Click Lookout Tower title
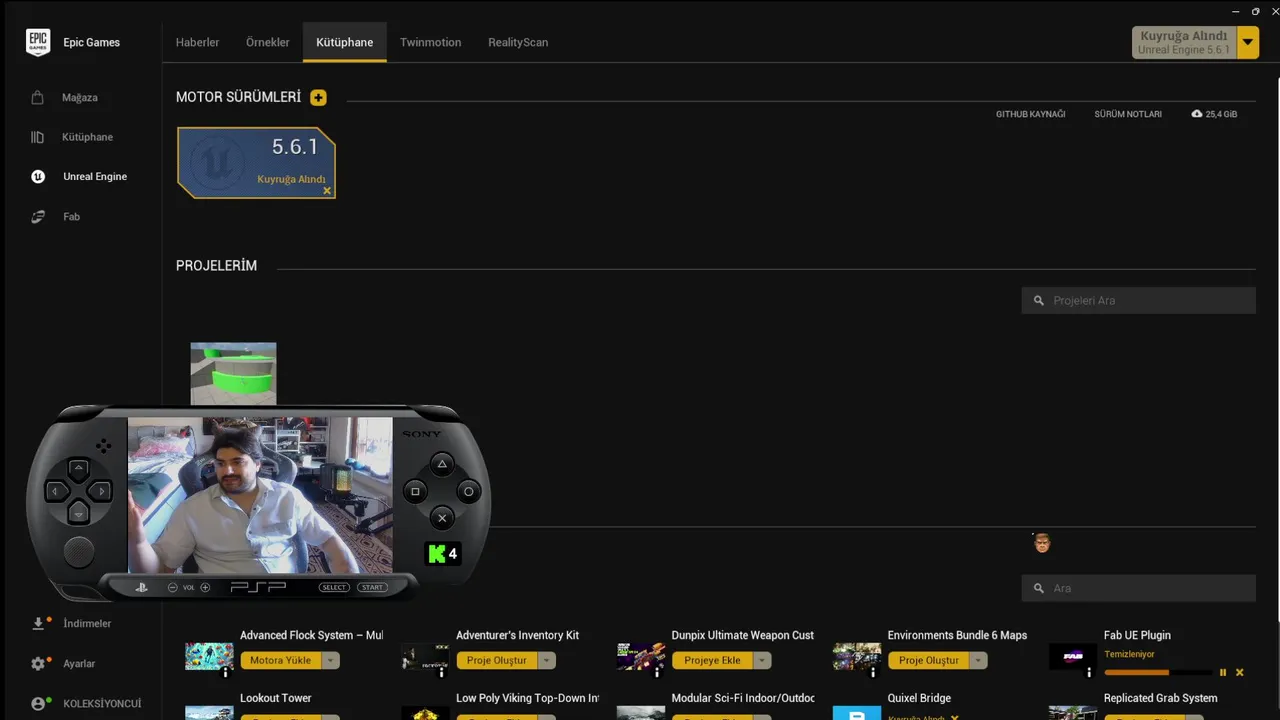1280x720 pixels. 276,698
